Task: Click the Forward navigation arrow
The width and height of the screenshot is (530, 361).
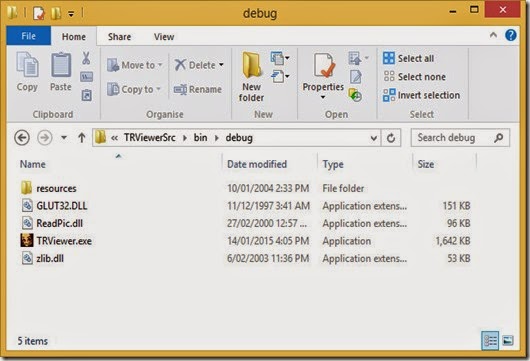Action: coord(45,138)
